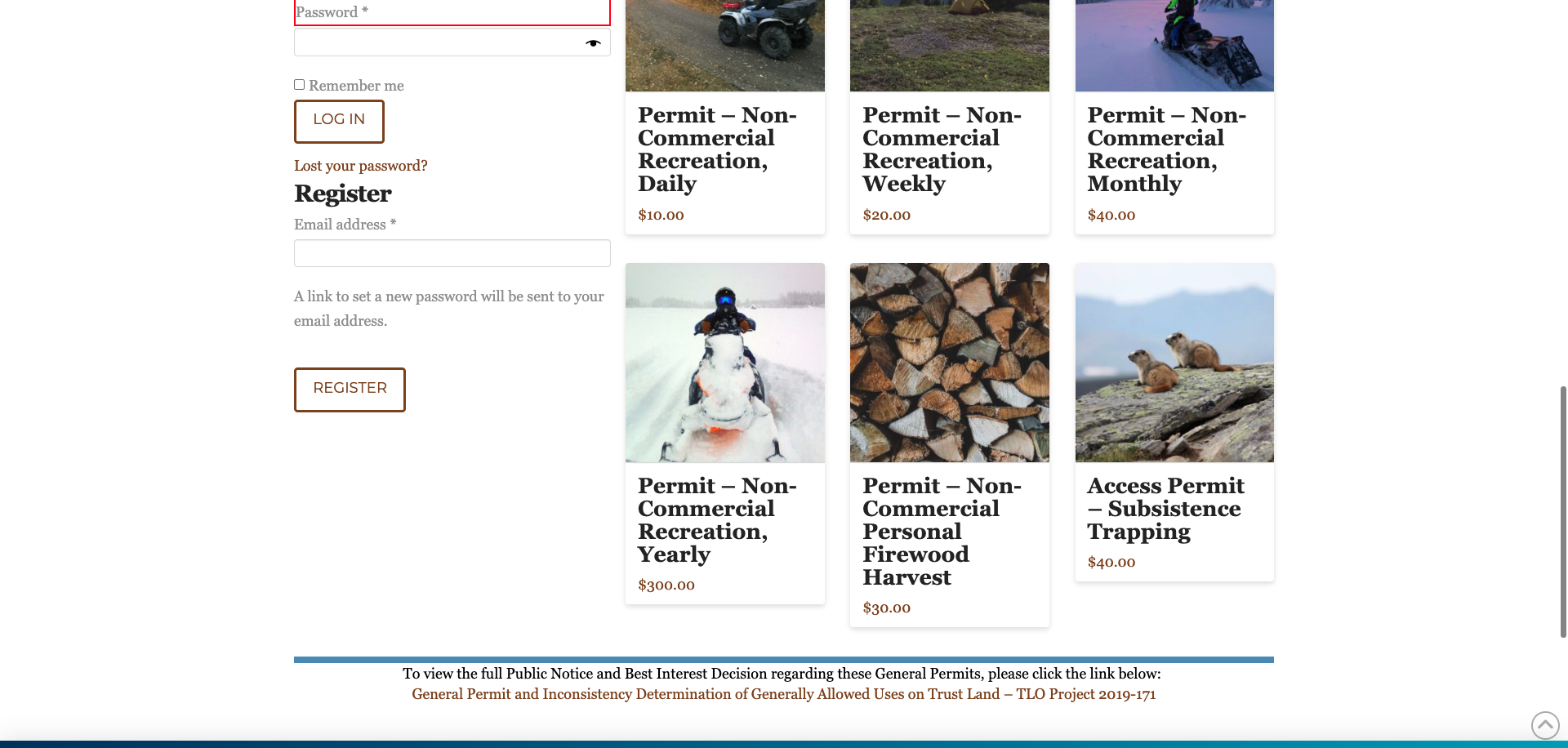Click the back-to-top arrow icon
The width and height of the screenshot is (1568, 748).
[x=1545, y=724]
